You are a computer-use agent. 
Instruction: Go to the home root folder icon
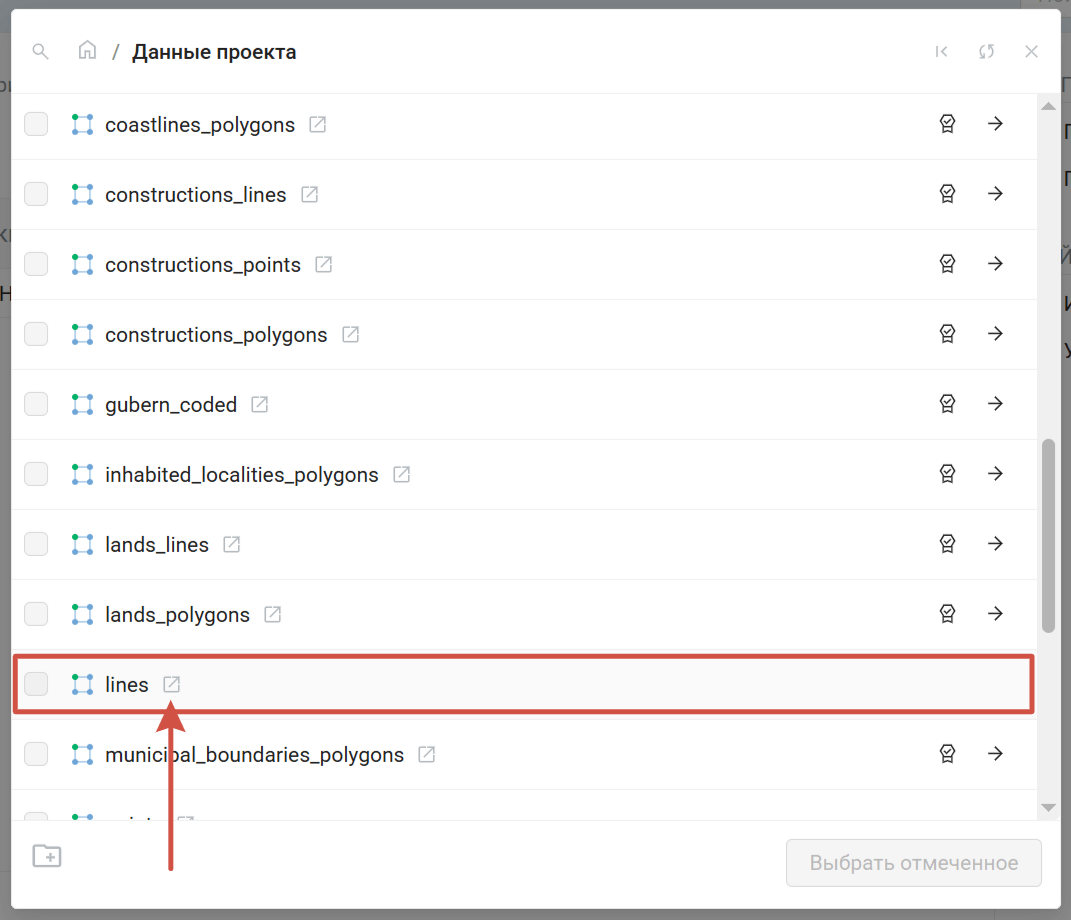pyautogui.click(x=88, y=51)
